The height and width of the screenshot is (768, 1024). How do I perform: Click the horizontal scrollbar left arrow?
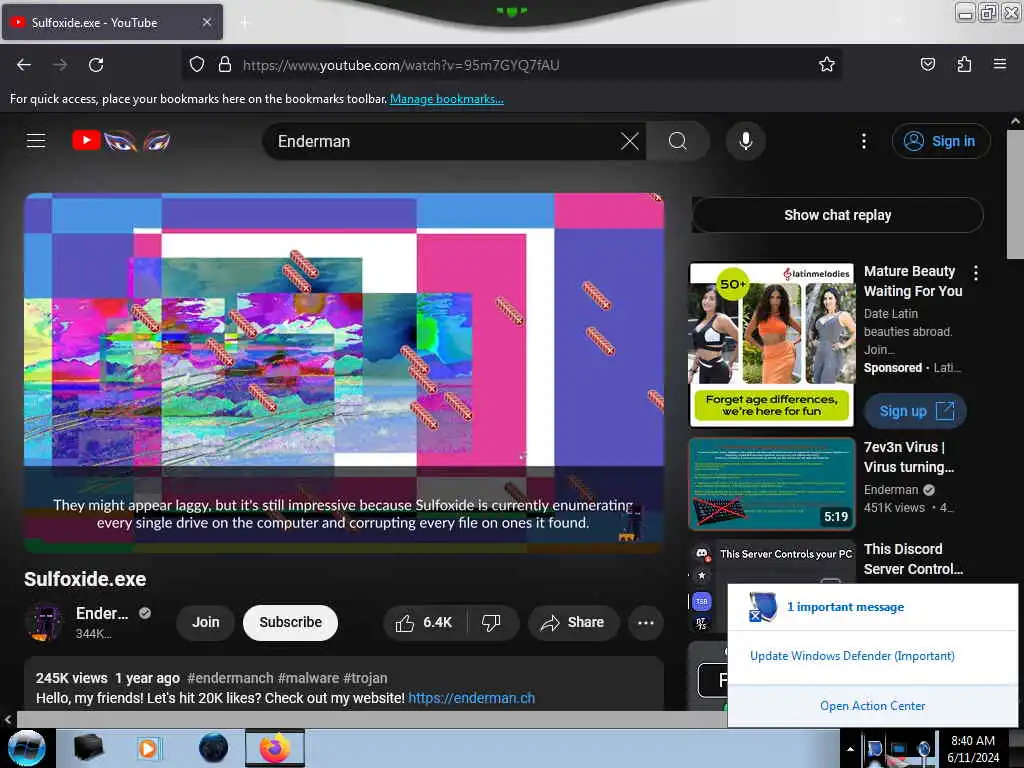click(8, 720)
